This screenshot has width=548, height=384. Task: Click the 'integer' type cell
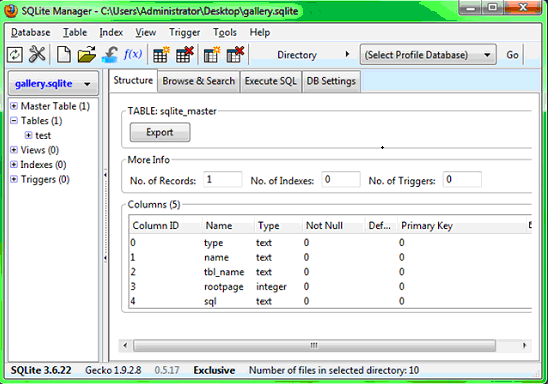point(271,287)
